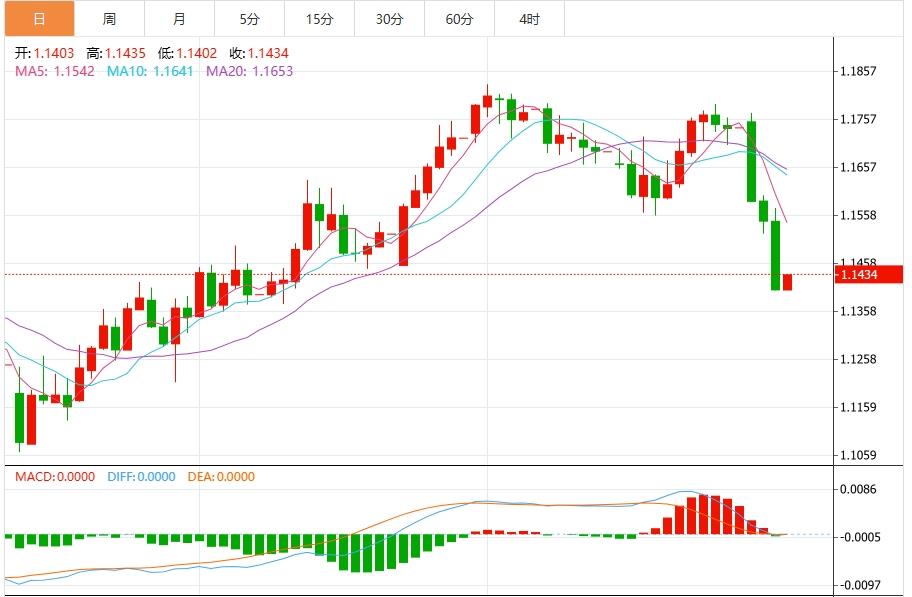Click the 收 closing price value
The width and height of the screenshot is (912, 597).
coord(263,52)
